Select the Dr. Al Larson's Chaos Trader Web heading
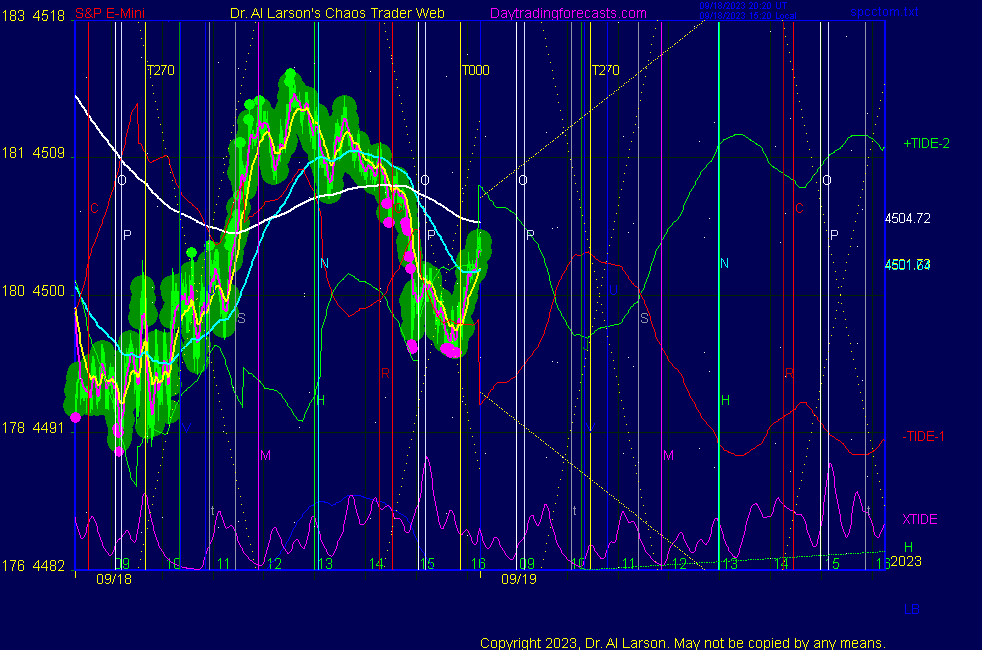This screenshot has height=650, width=982. (337, 13)
